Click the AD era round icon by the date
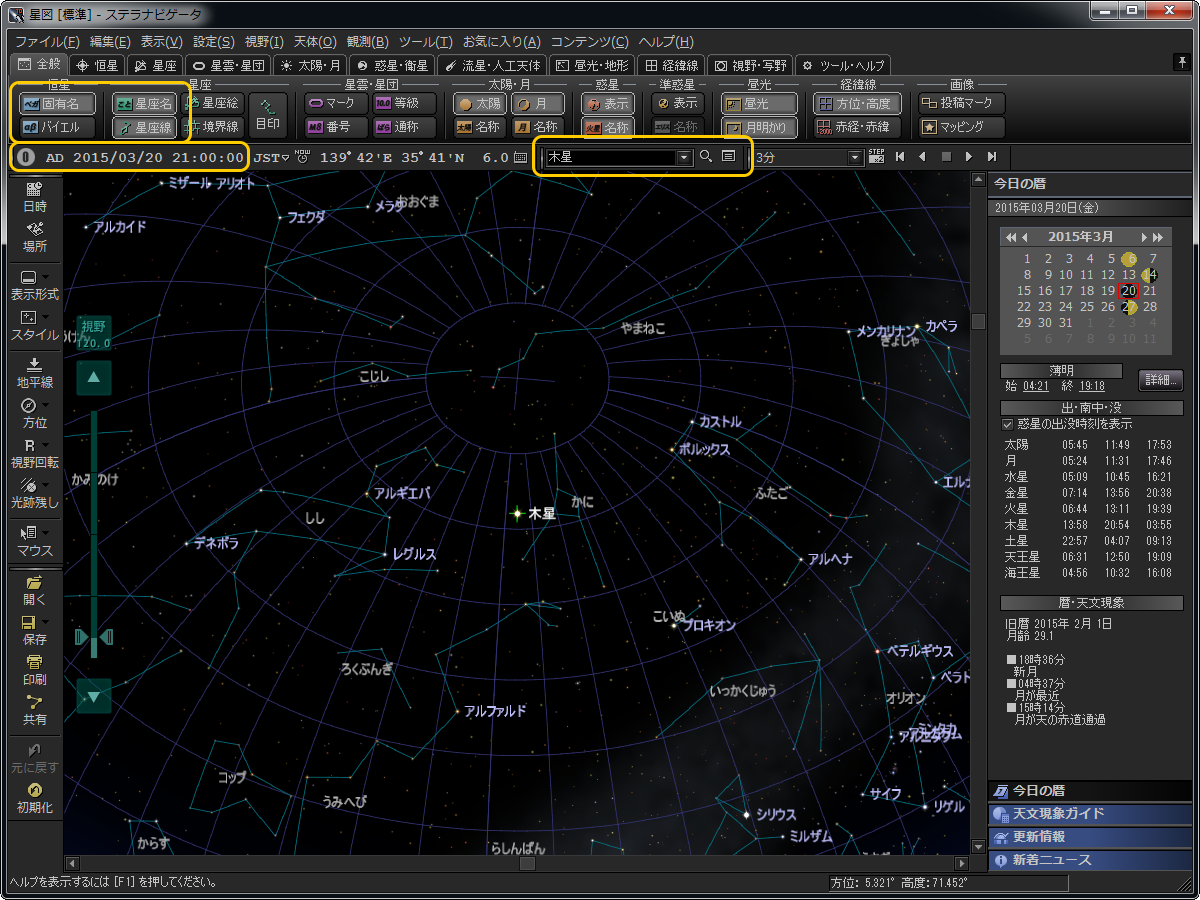 (27, 157)
